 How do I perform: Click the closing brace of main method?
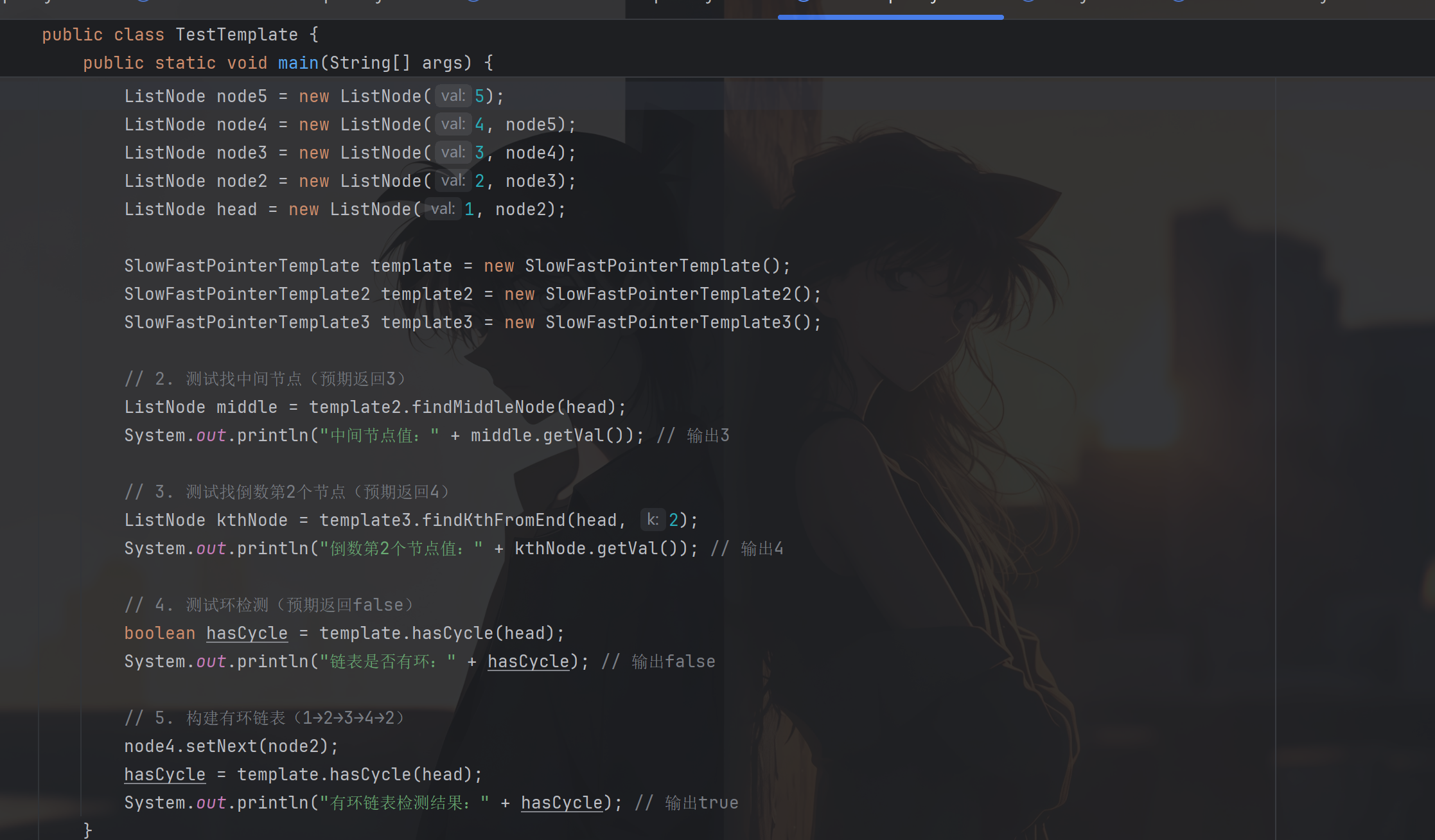[x=88, y=830]
